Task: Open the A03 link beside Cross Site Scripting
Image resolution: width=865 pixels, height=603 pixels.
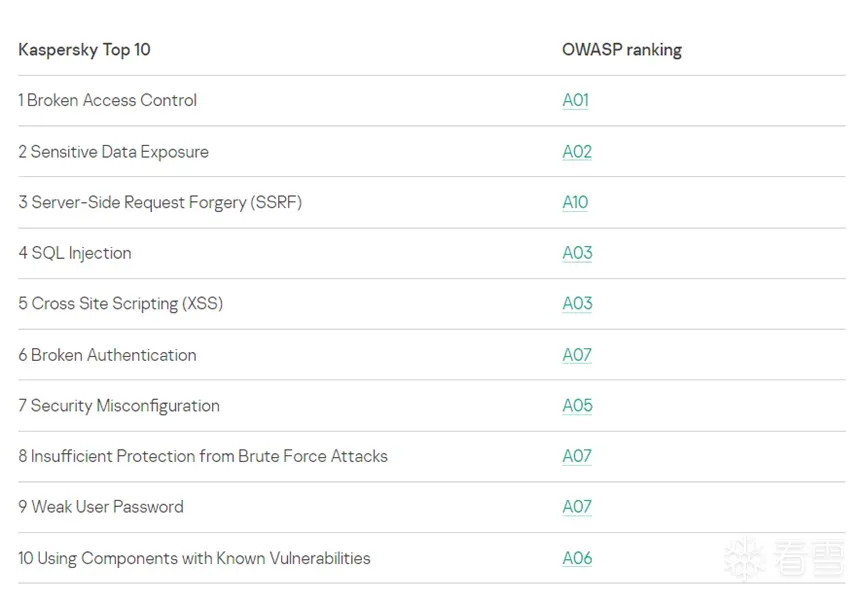Action: click(x=577, y=303)
